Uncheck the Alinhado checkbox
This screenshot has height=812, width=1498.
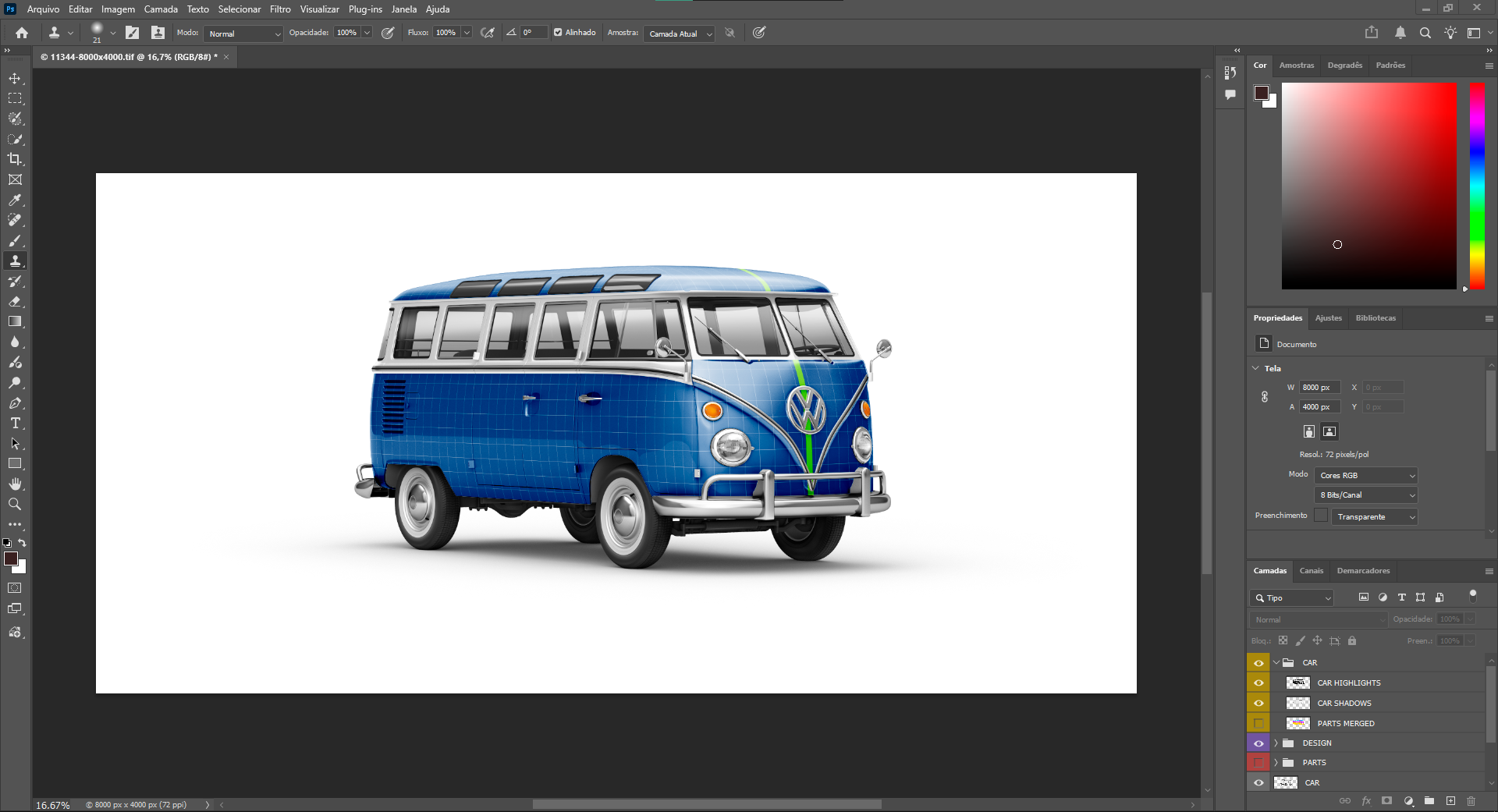558,33
